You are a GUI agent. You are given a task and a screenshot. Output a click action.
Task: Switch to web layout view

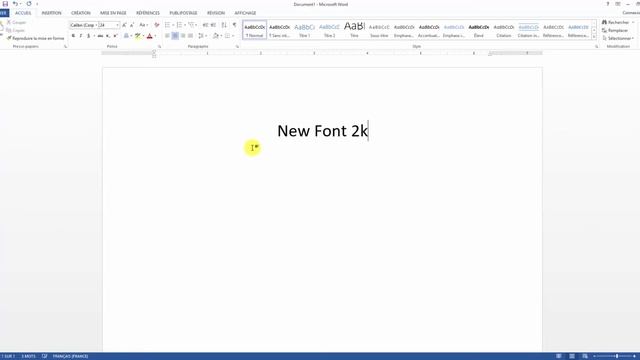pyautogui.click(x=585, y=356)
